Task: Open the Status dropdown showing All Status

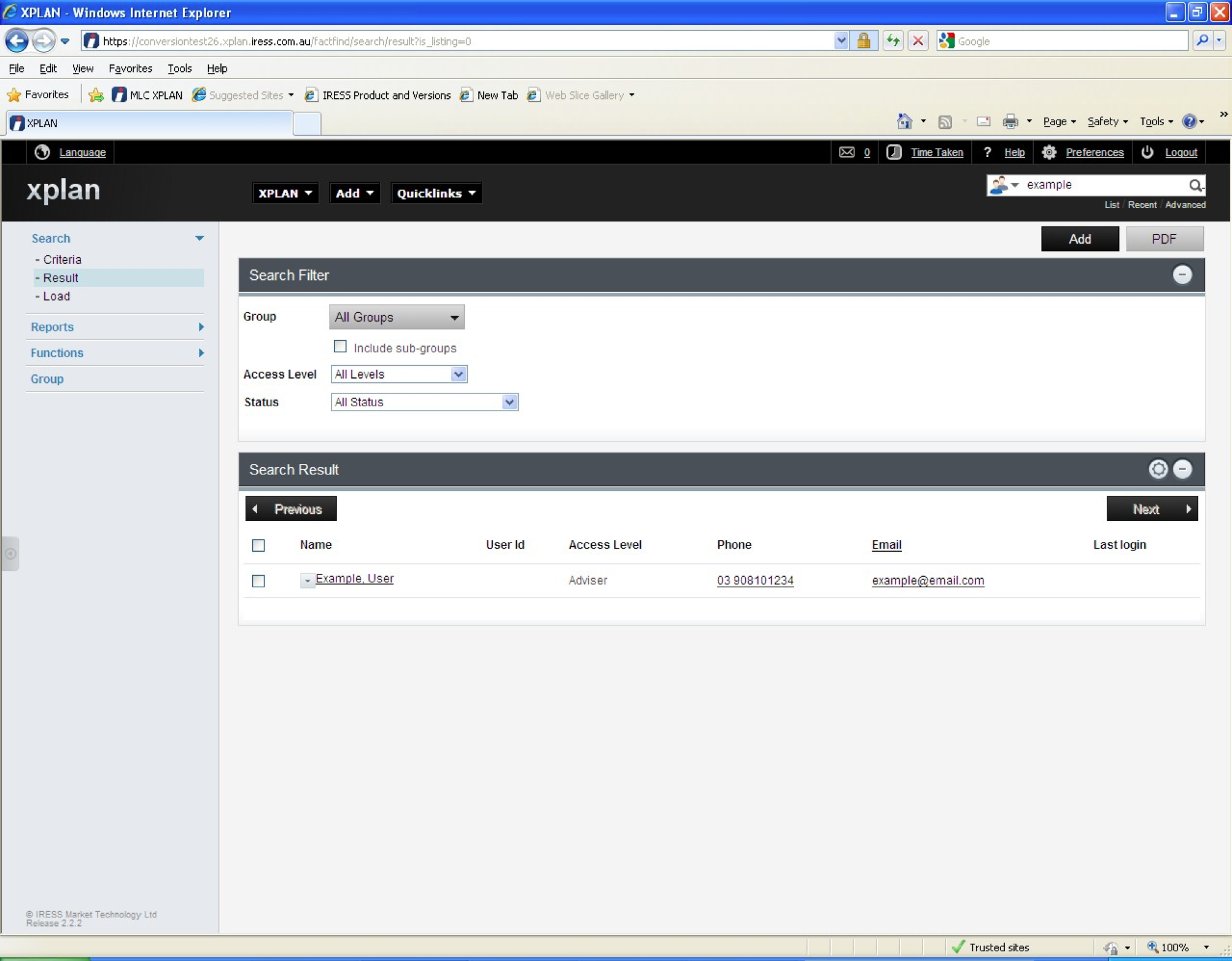Action: tap(424, 402)
